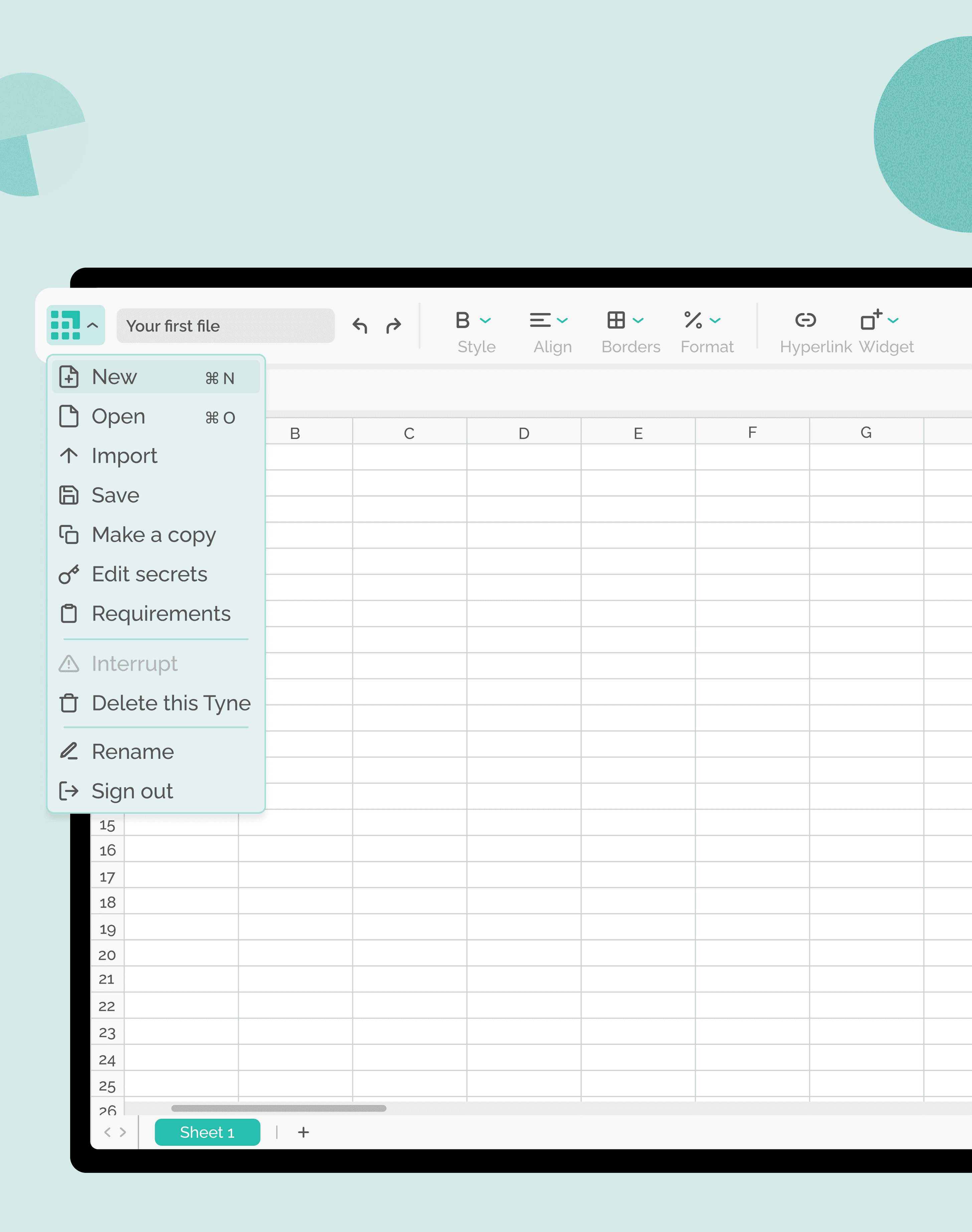Image resolution: width=972 pixels, height=1232 pixels.
Task: Click the green grid app logo icon
Action: coord(65,325)
